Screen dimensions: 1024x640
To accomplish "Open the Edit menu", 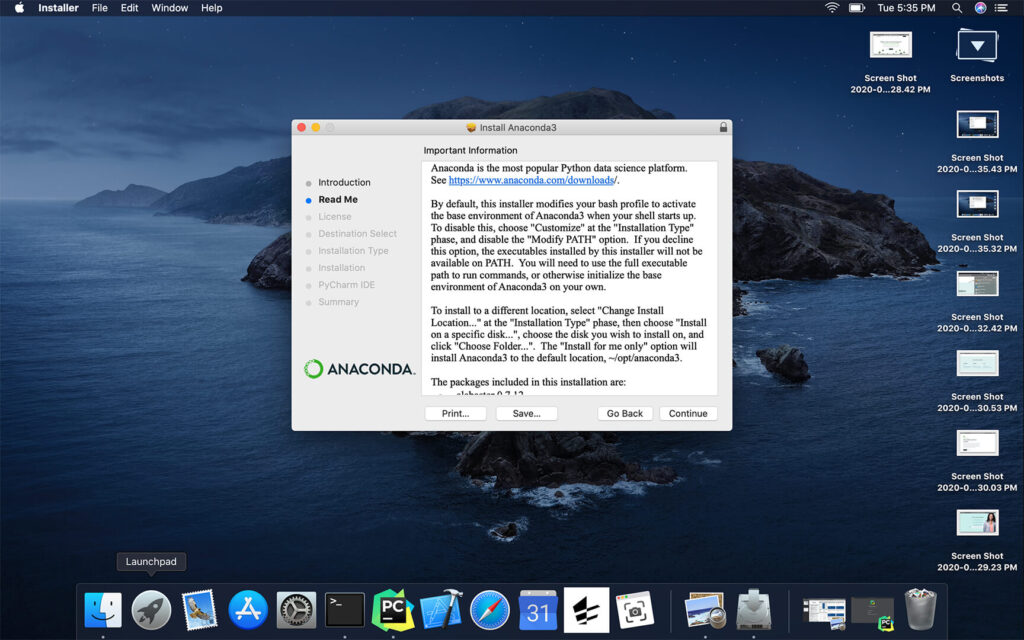I will coord(129,8).
